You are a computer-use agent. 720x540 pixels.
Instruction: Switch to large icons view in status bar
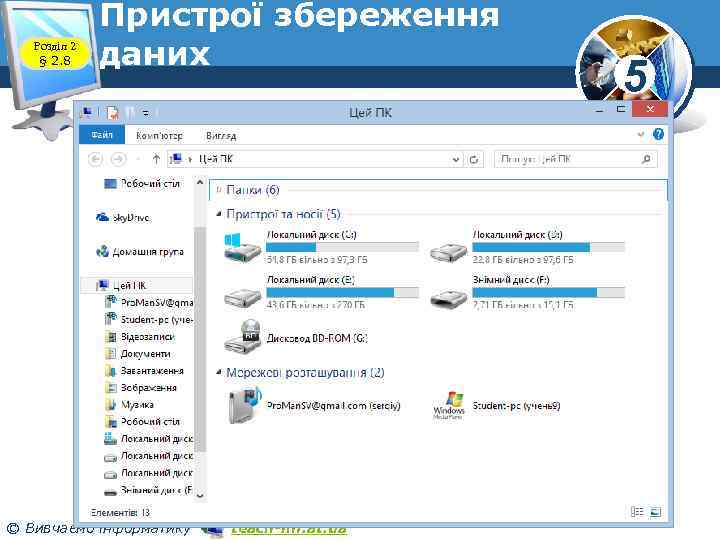(656, 512)
